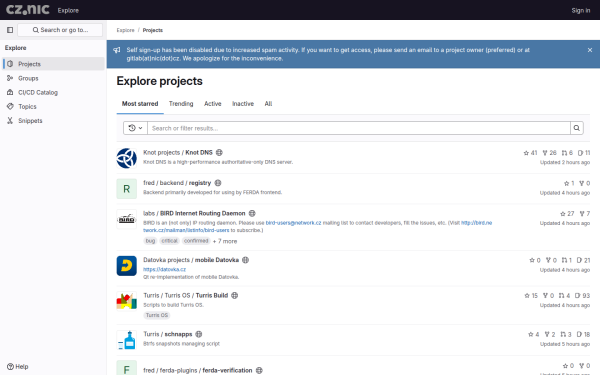Viewport: 600px width, 375px height.
Task: Open the Knot DNS project link
Action: tap(178, 152)
